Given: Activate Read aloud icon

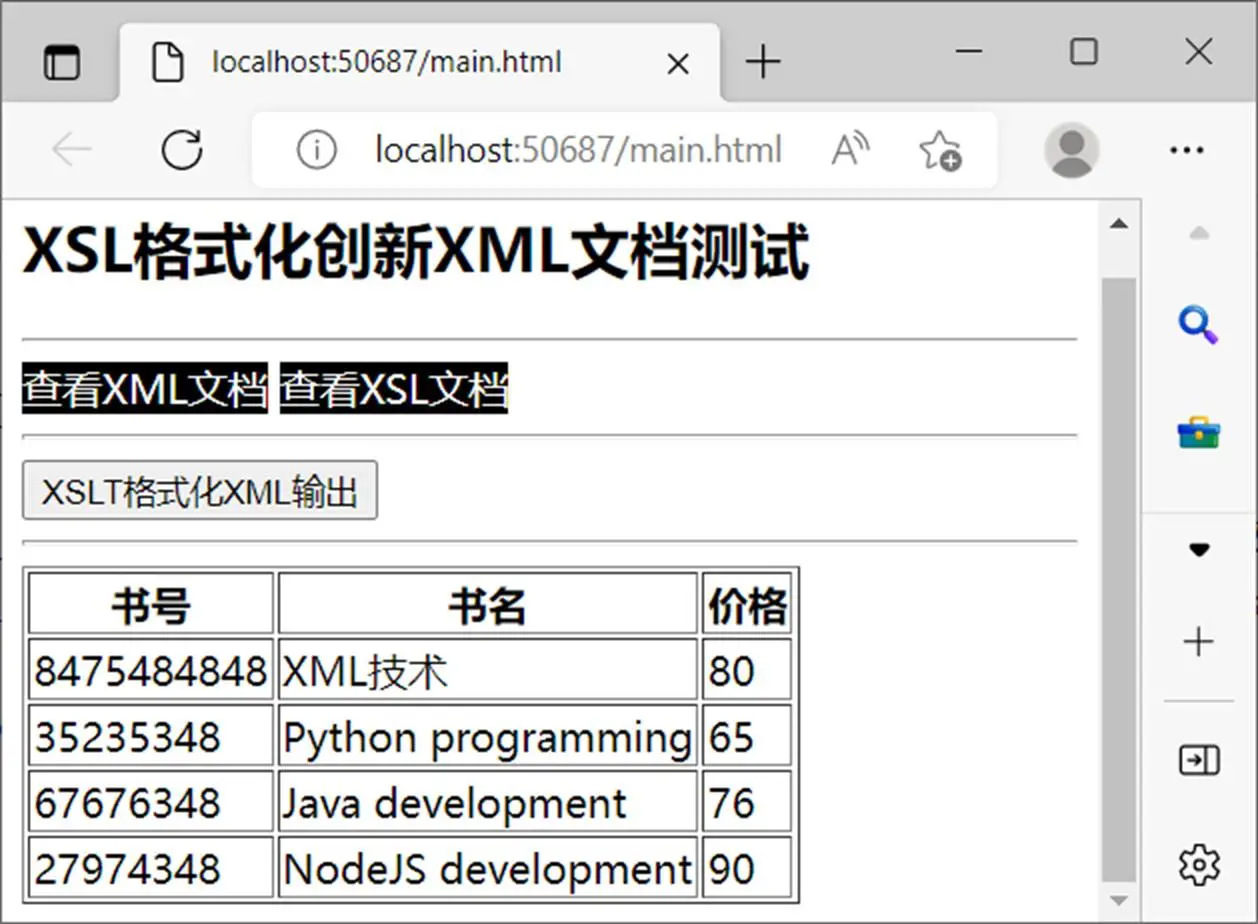Looking at the screenshot, I should tap(850, 150).
